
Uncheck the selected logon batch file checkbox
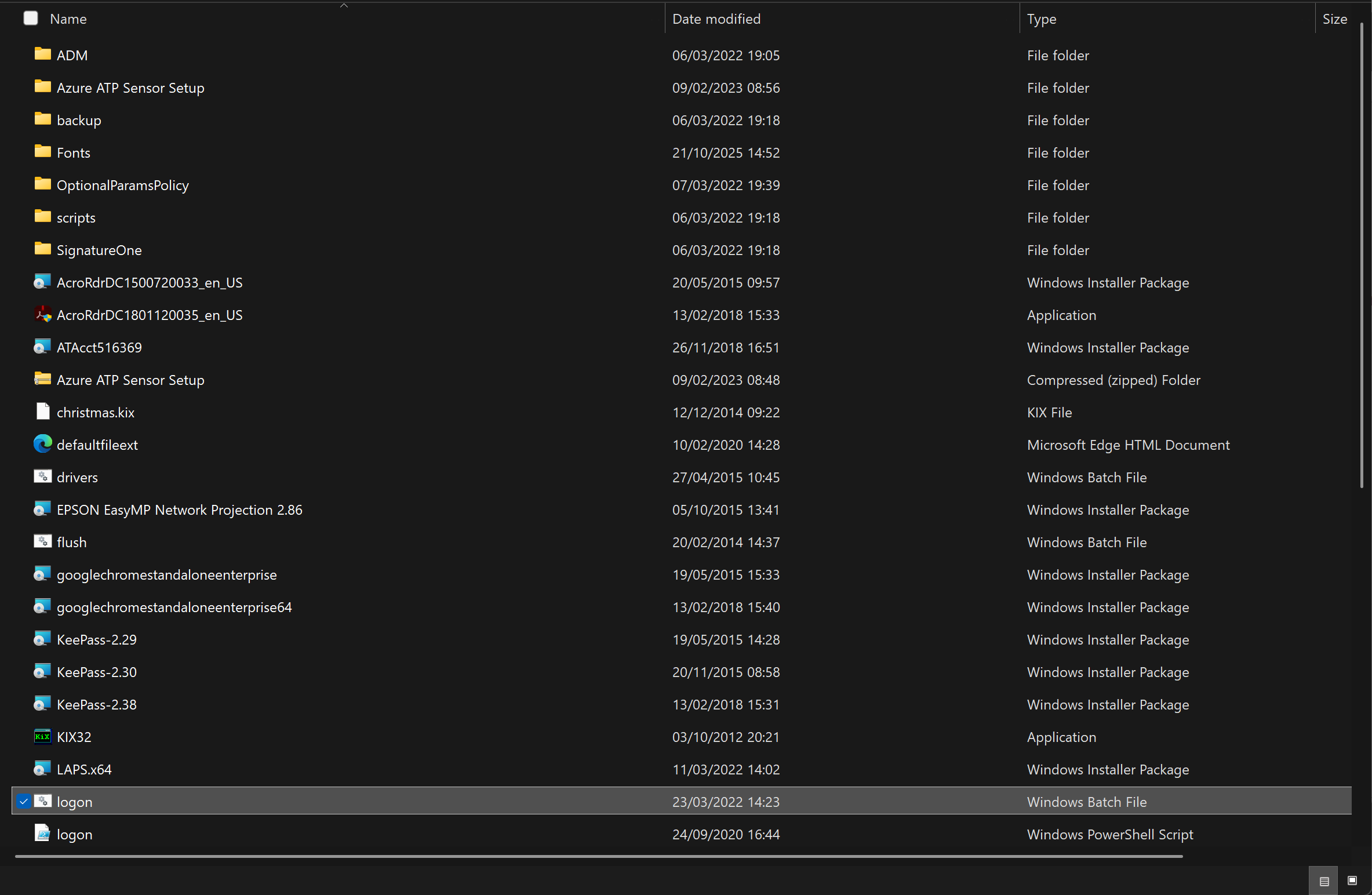coord(23,802)
